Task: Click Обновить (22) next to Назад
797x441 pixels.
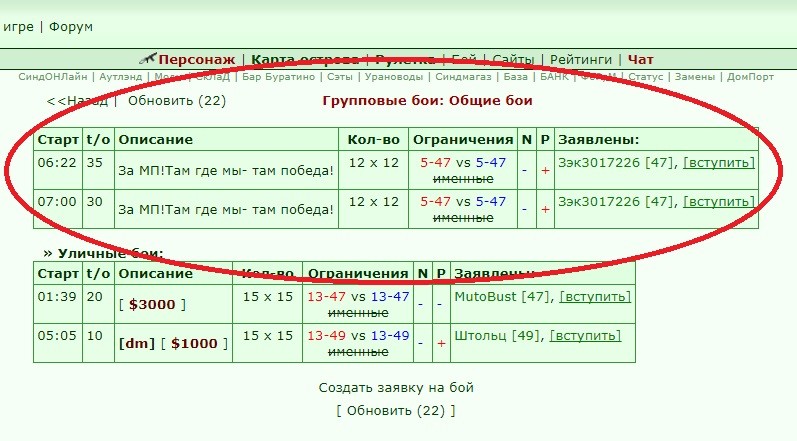Action: 177,101
